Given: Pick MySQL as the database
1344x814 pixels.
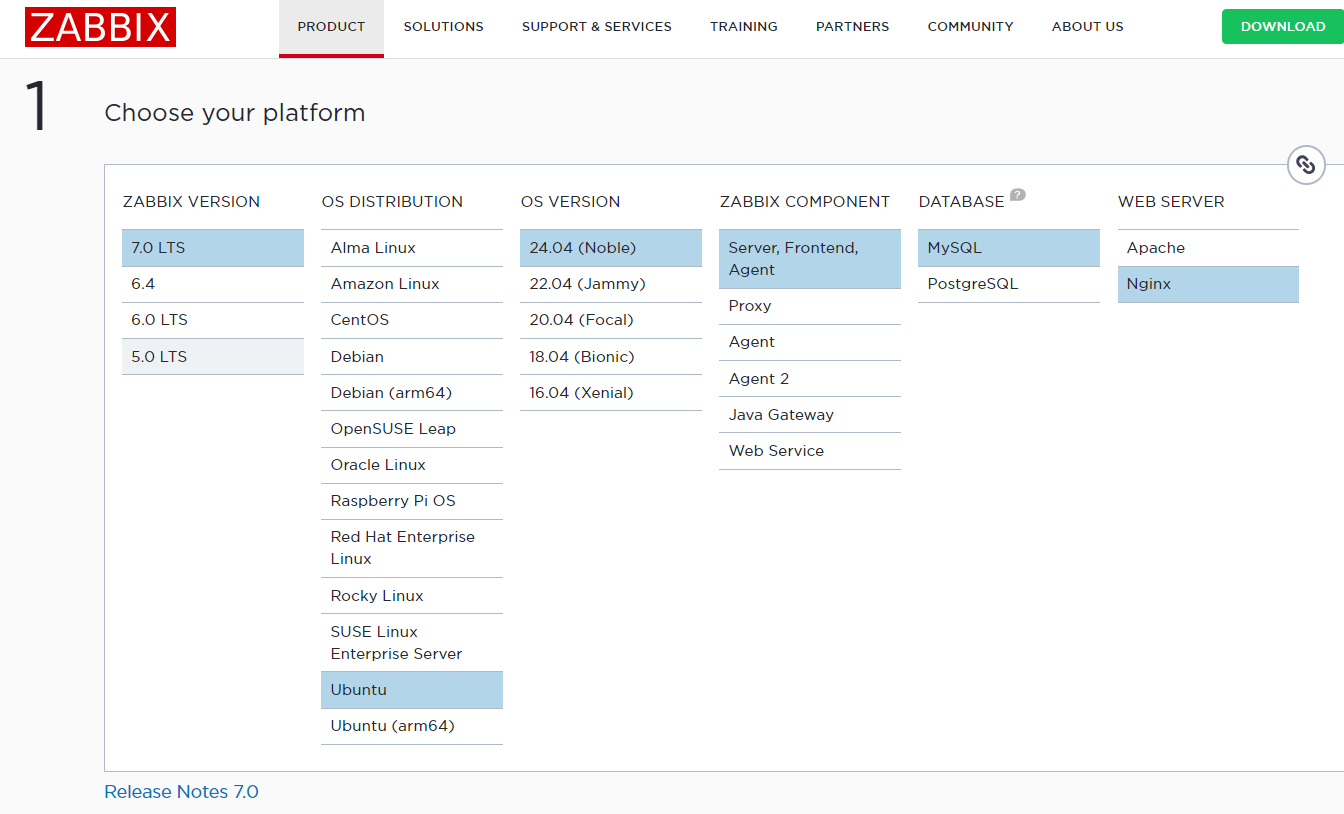Looking at the screenshot, I should click(x=1009, y=248).
